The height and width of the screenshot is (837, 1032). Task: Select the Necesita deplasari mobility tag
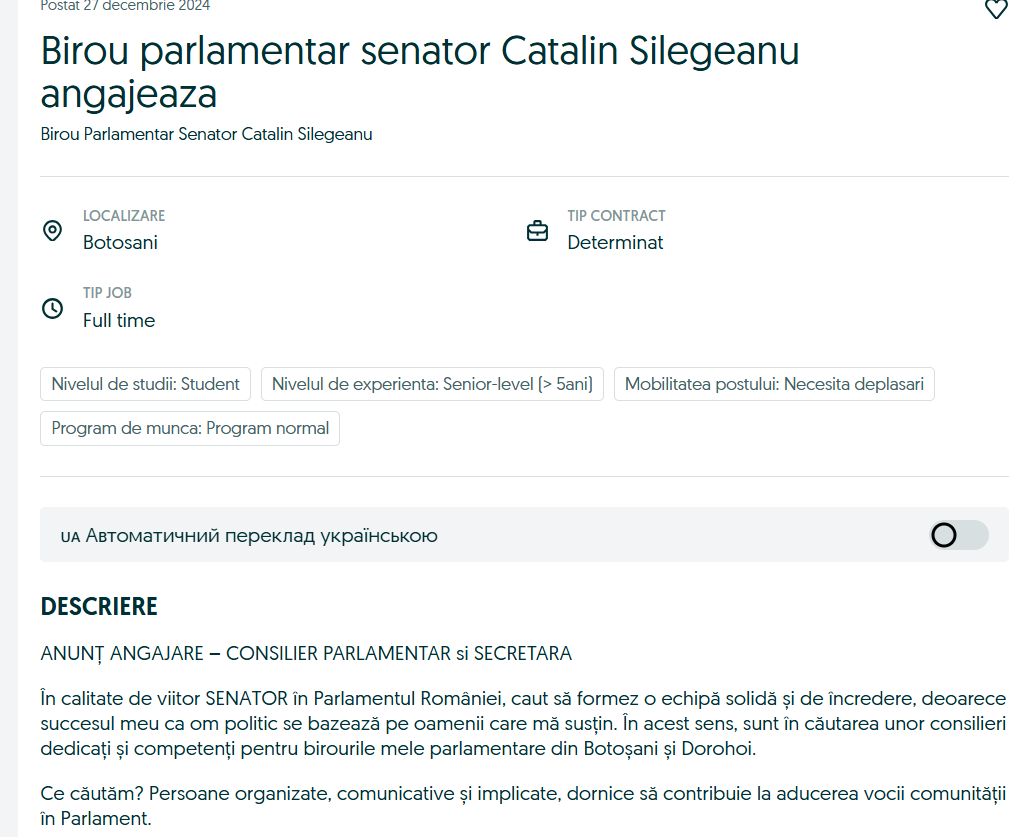pyautogui.click(x=774, y=384)
